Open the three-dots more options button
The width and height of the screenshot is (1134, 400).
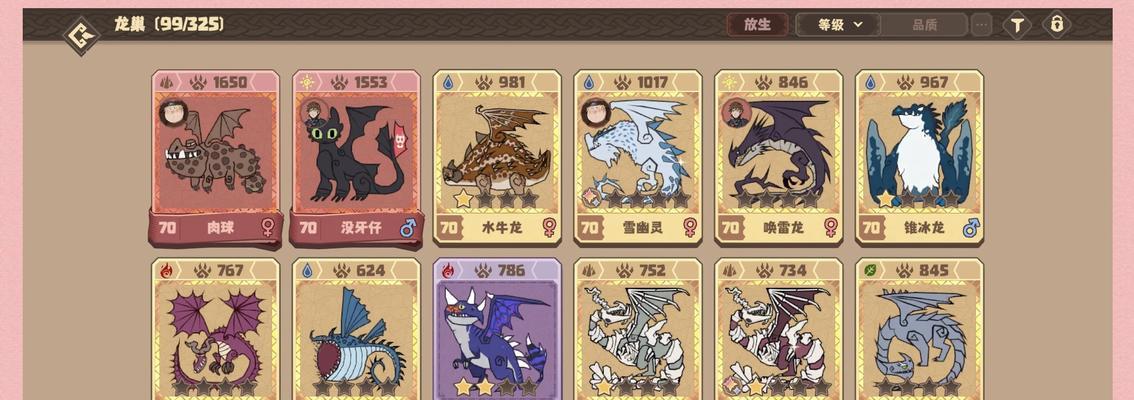click(x=981, y=25)
